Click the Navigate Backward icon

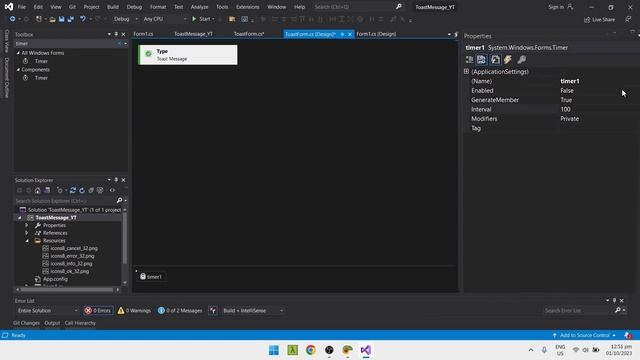(13, 19)
